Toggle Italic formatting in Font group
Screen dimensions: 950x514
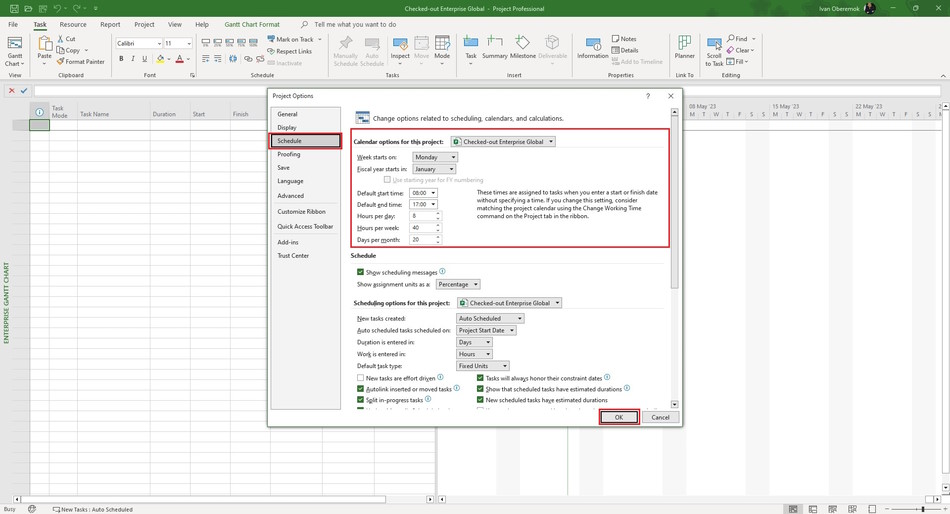click(133, 59)
